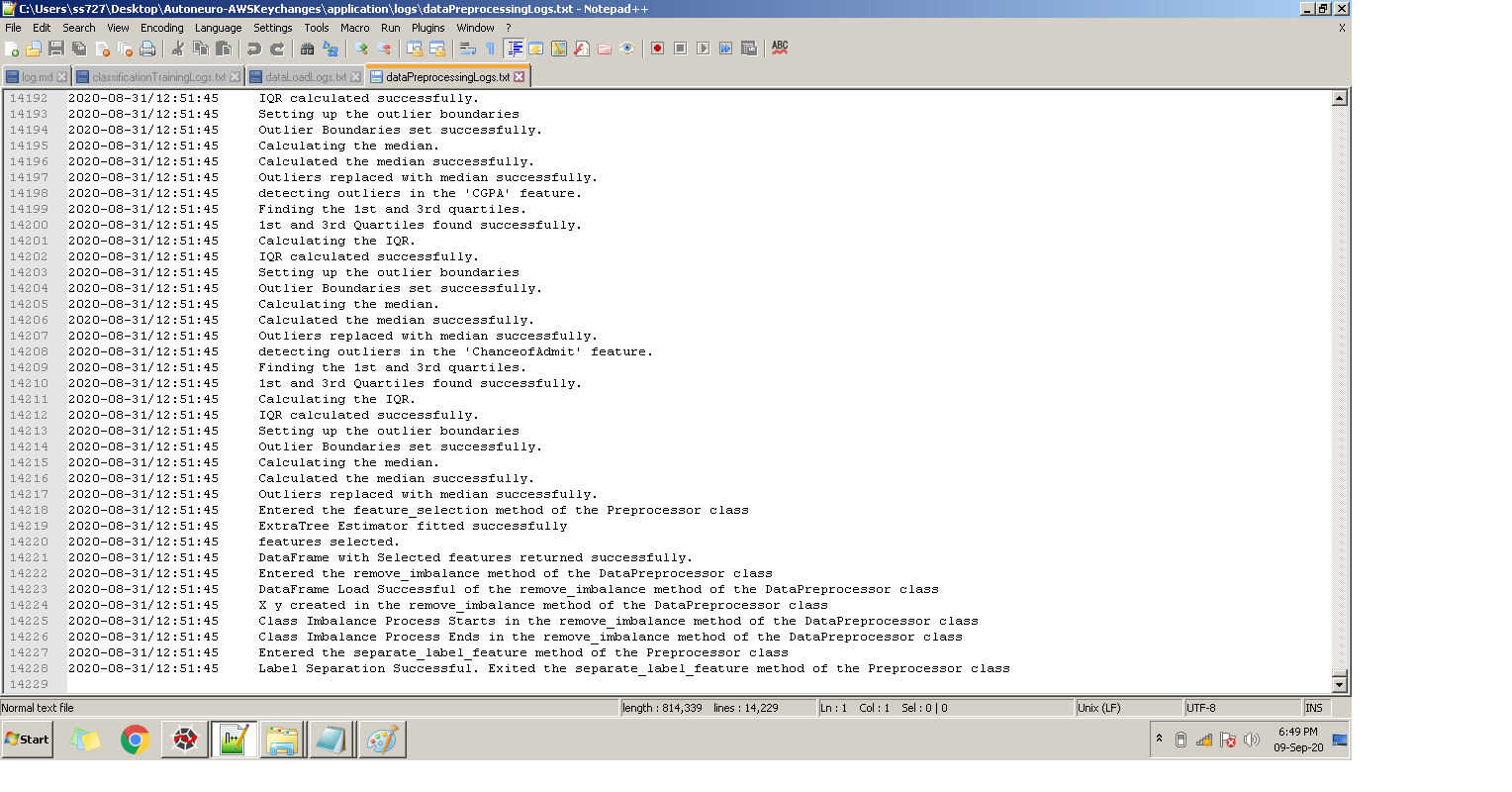Click the 'features selected.' log line
This screenshot has height=792, width=1512.
tap(329, 542)
